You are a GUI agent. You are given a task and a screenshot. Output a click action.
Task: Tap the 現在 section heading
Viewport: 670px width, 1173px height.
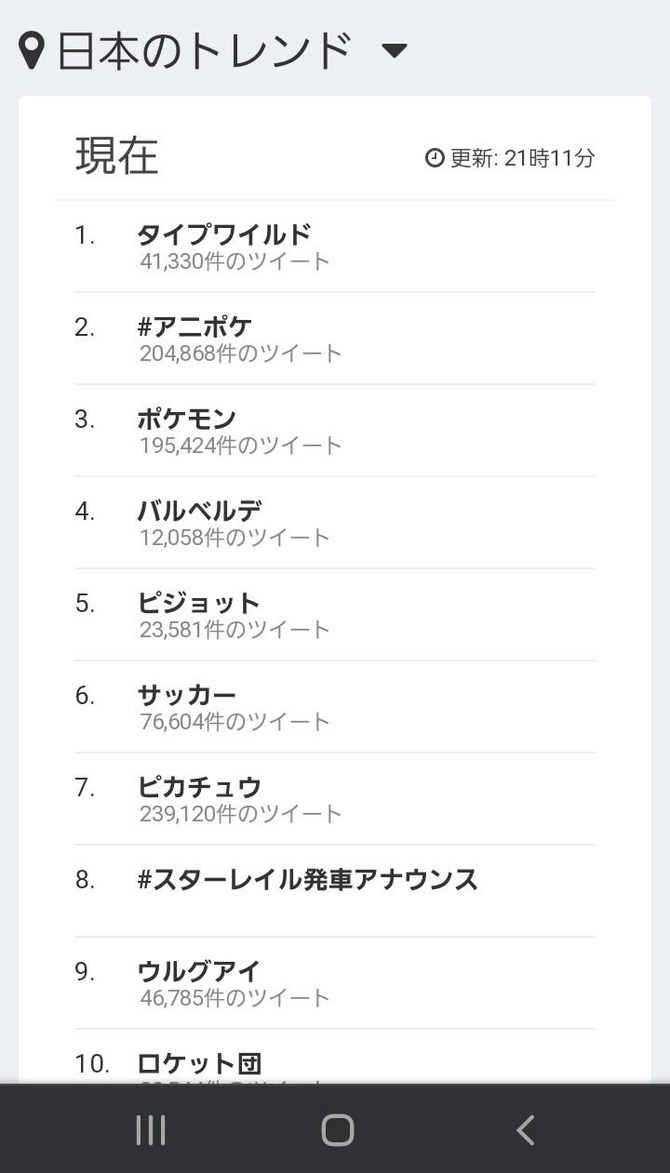tap(117, 157)
